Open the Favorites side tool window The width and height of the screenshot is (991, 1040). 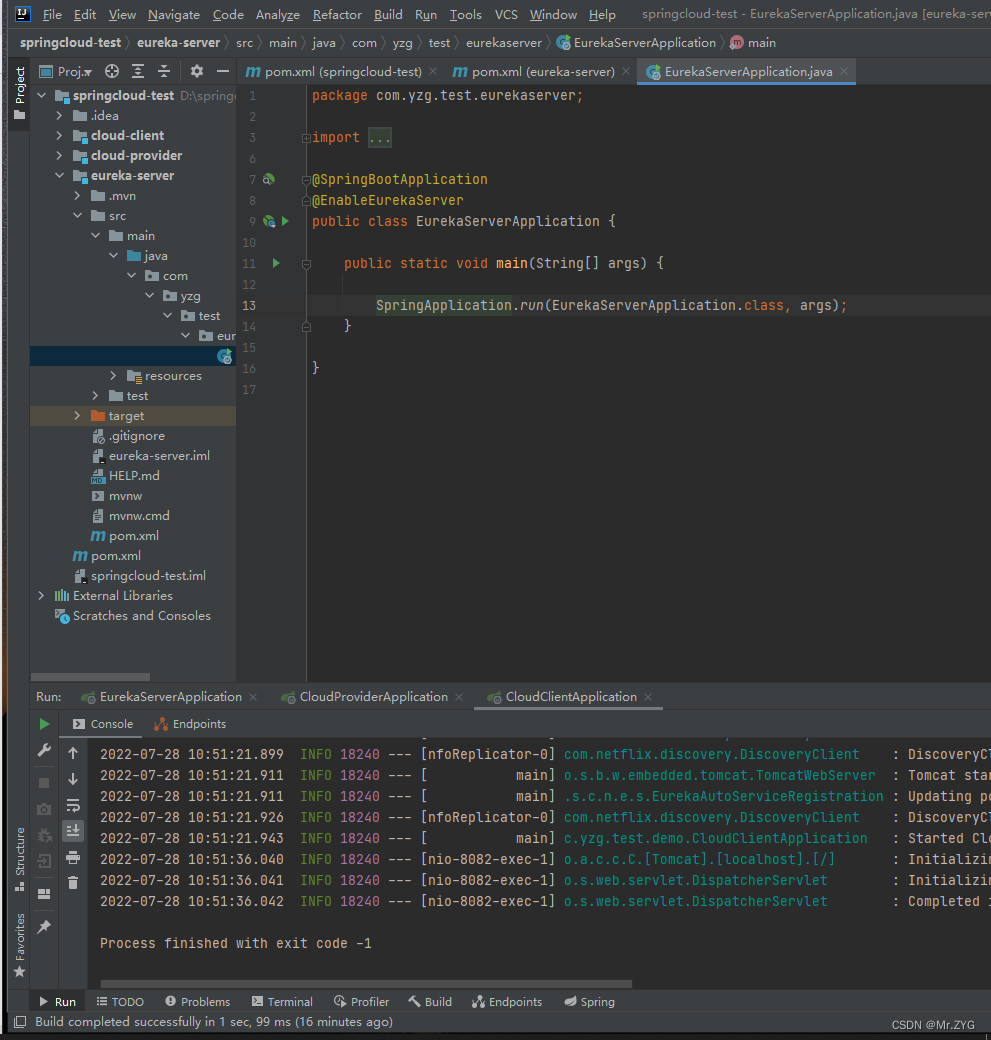tap(20, 945)
